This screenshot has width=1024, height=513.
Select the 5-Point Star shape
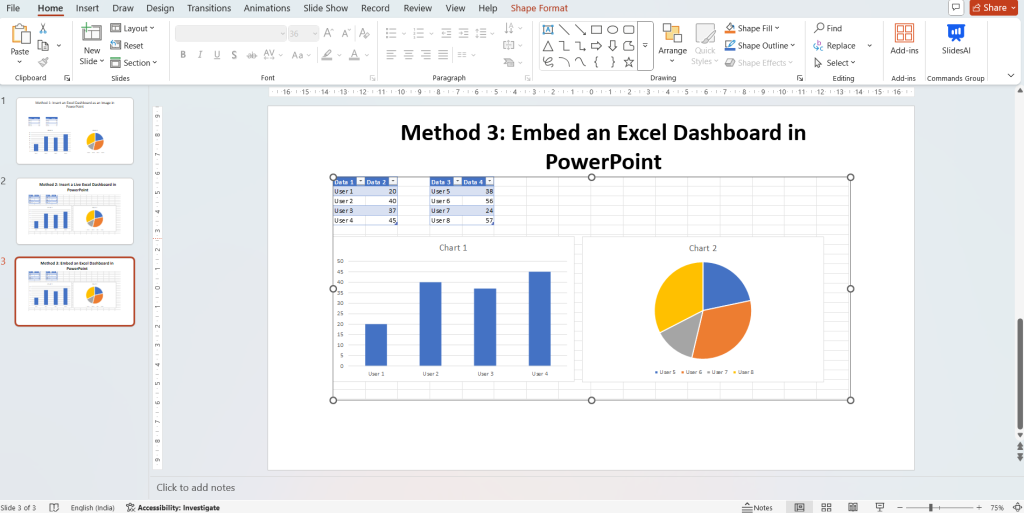[x=628, y=62]
